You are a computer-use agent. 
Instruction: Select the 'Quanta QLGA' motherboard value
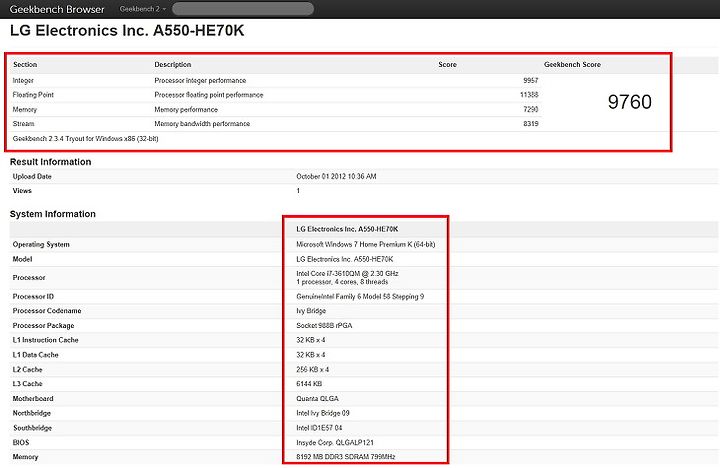click(x=317, y=399)
